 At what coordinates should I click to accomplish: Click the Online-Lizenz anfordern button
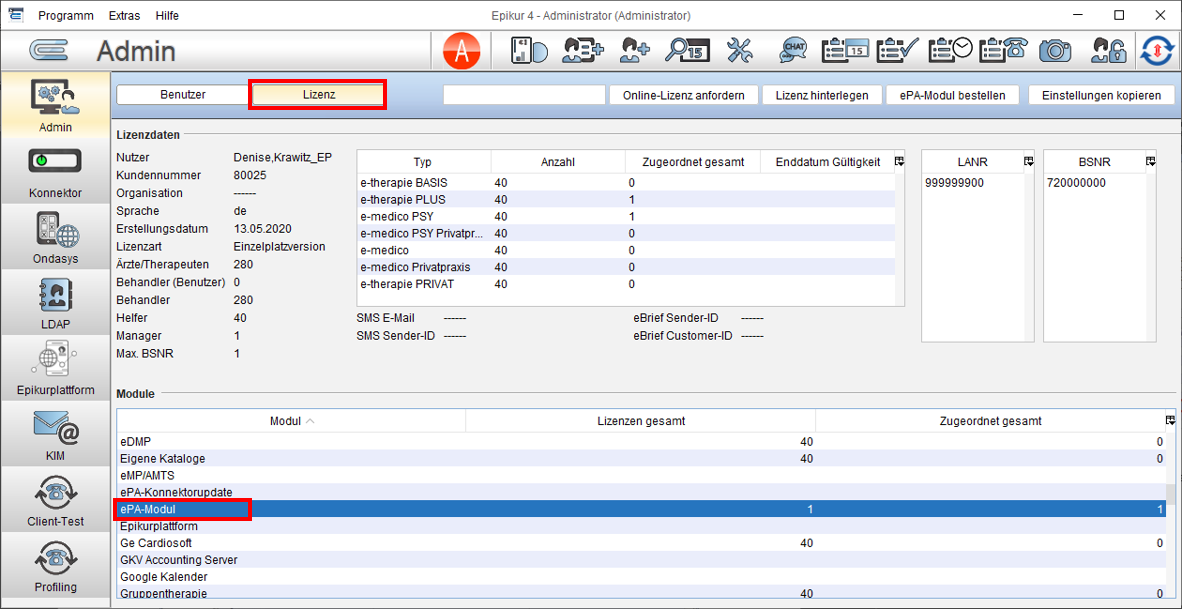pos(684,95)
